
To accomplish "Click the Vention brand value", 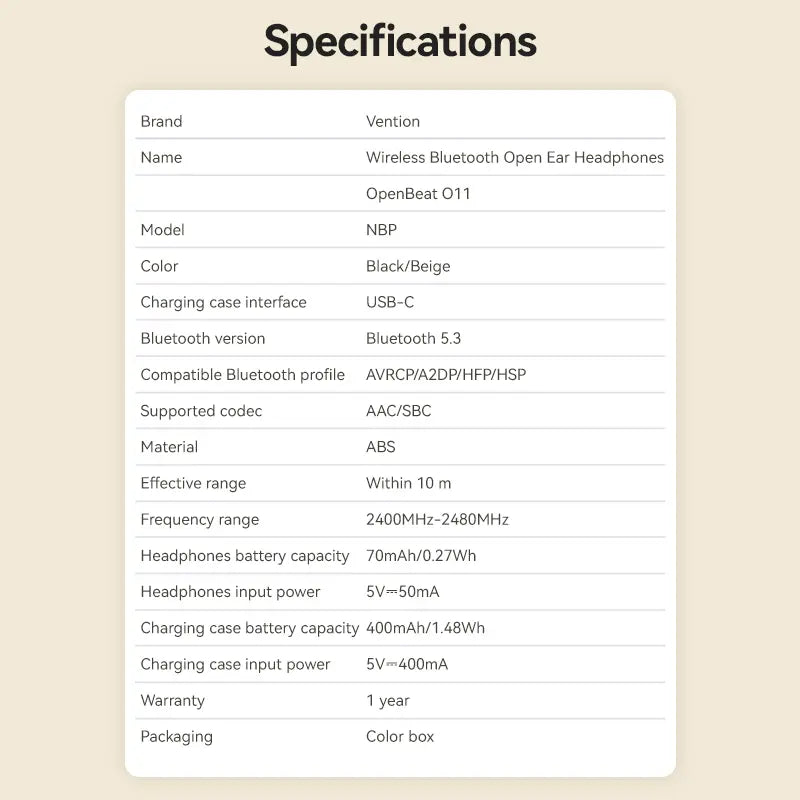I will coord(393,121).
